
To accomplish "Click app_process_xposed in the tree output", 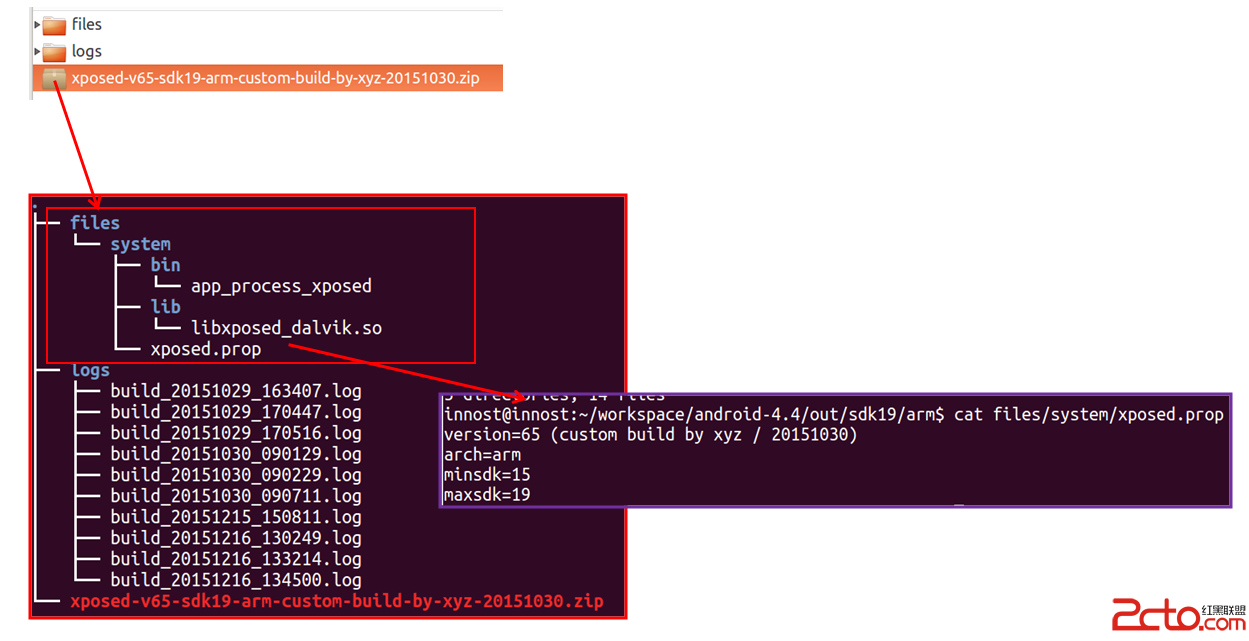I will tap(281, 286).
